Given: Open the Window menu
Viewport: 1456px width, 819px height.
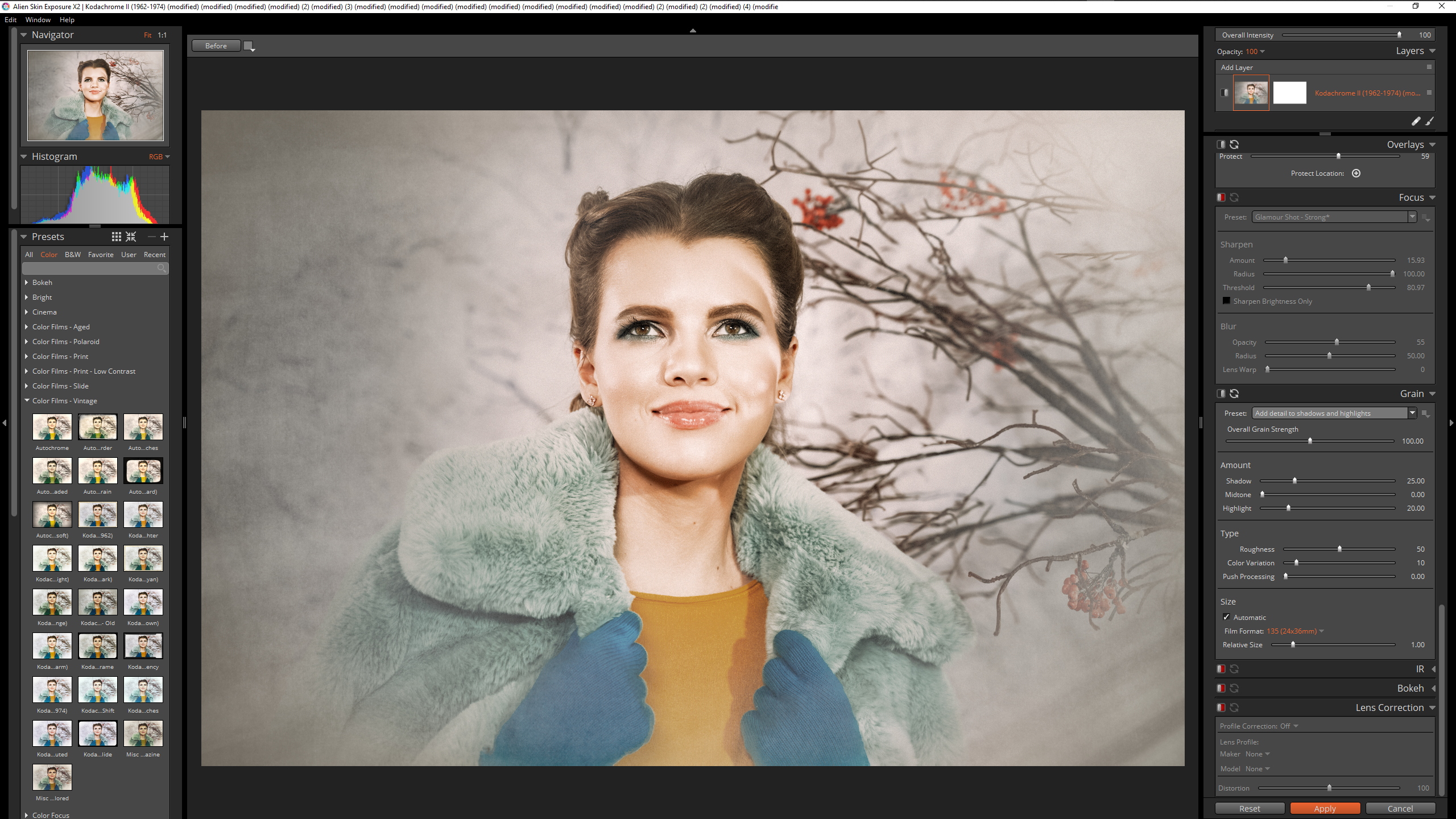Looking at the screenshot, I should pyautogui.click(x=38, y=19).
